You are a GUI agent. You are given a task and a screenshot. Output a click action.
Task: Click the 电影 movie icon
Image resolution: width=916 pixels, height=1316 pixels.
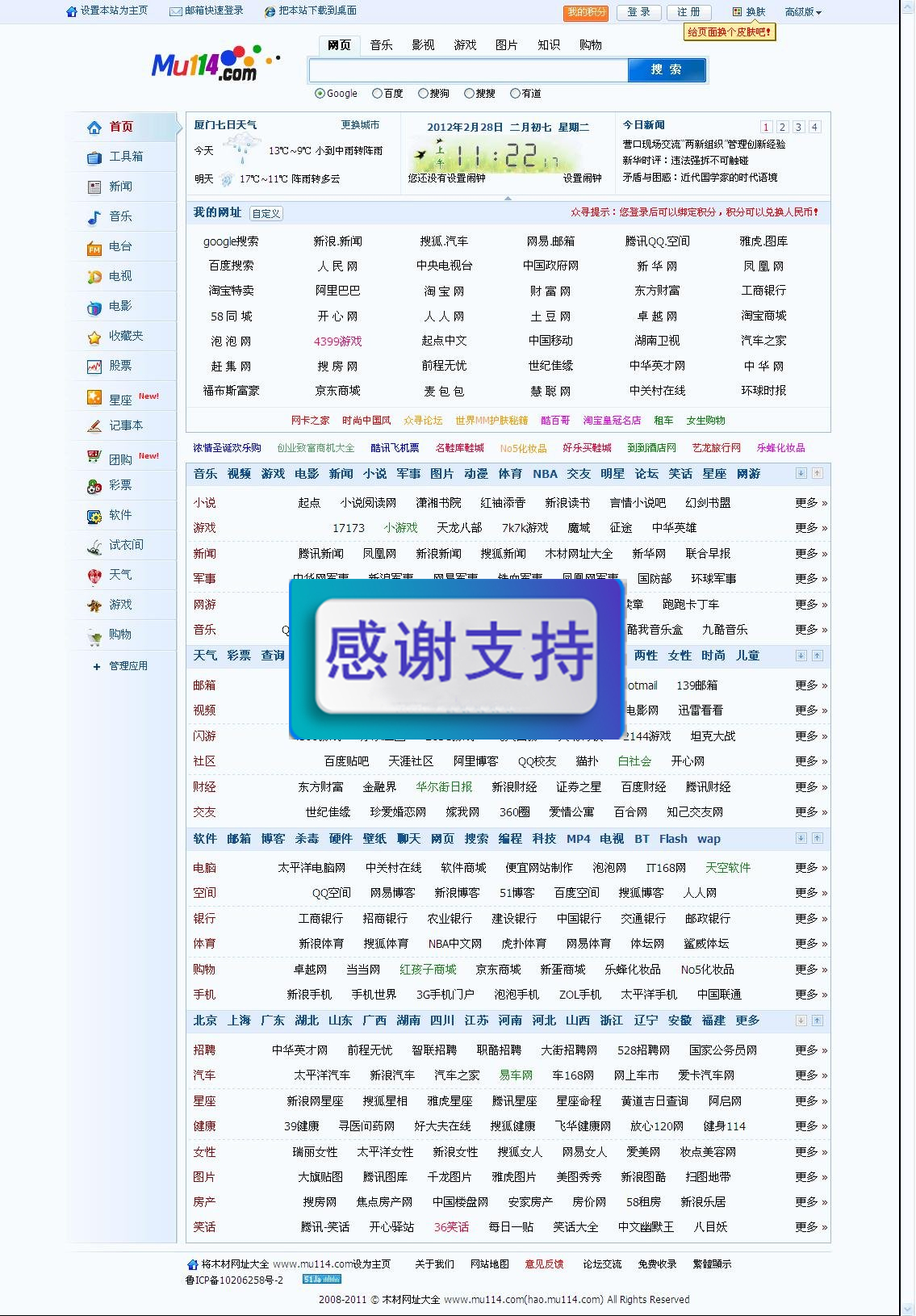[94, 307]
